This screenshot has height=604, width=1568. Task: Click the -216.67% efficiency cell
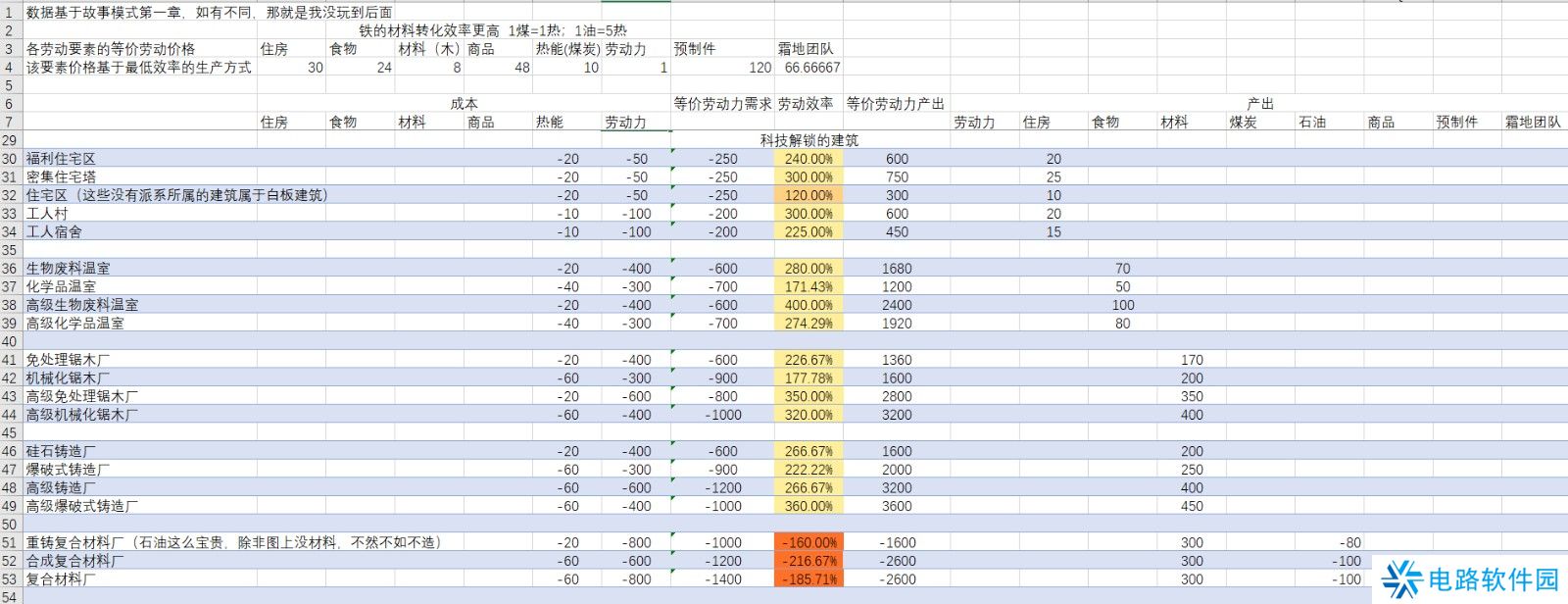click(x=808, y=562)
